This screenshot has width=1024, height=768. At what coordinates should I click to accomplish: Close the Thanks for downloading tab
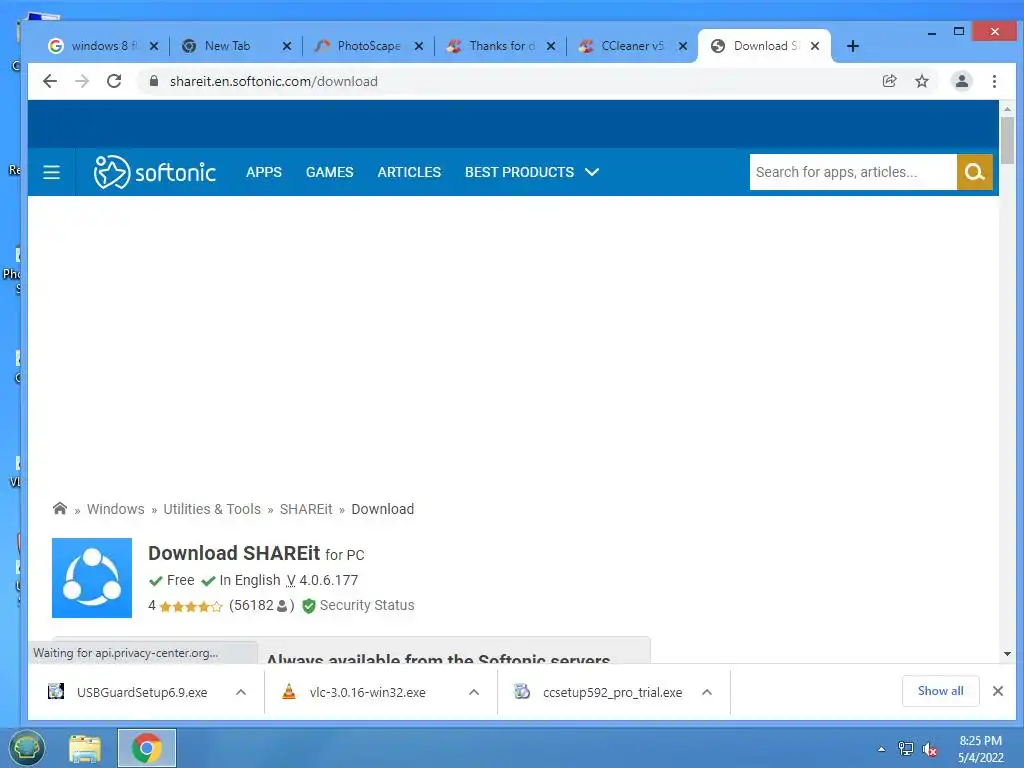(x=551, y=46)
